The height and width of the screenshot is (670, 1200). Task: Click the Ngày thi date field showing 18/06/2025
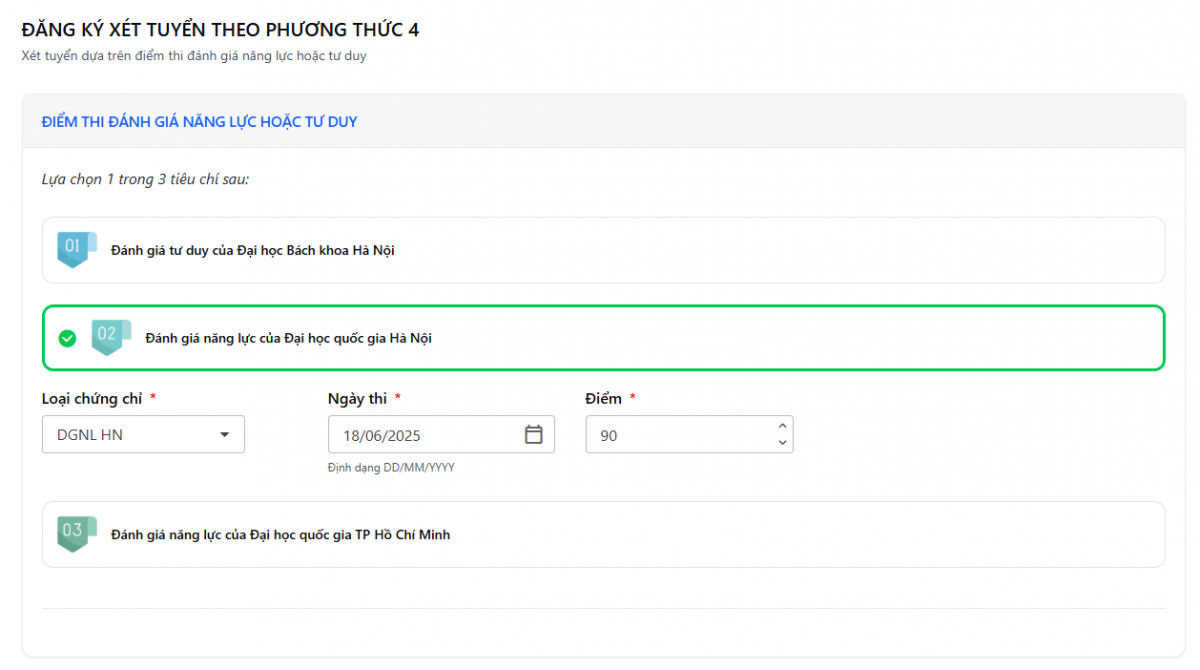pyautogui.click(x=441, y=435)
